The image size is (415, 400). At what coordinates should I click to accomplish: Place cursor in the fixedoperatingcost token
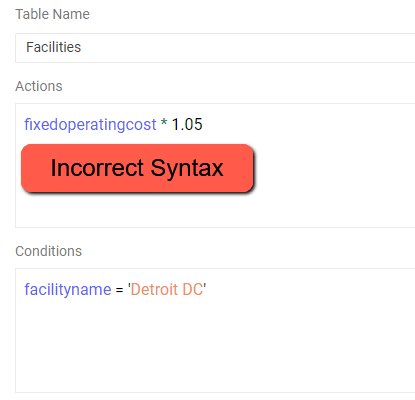90,125
